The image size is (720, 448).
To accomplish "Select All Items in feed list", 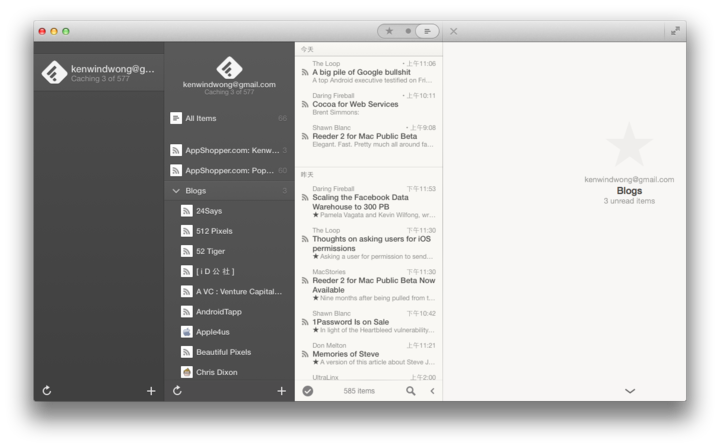I will pos(200,118).
